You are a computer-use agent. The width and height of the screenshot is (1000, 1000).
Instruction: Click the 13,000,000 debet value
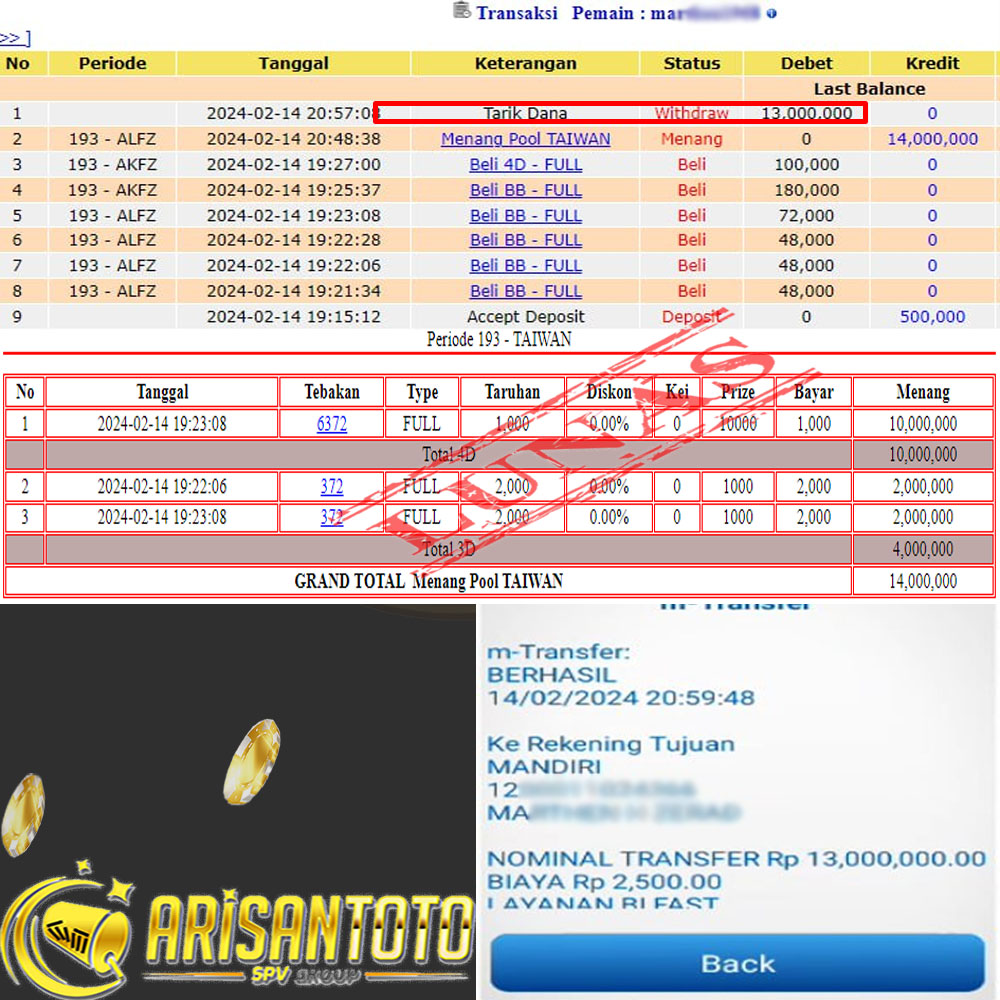coord(806,114)
